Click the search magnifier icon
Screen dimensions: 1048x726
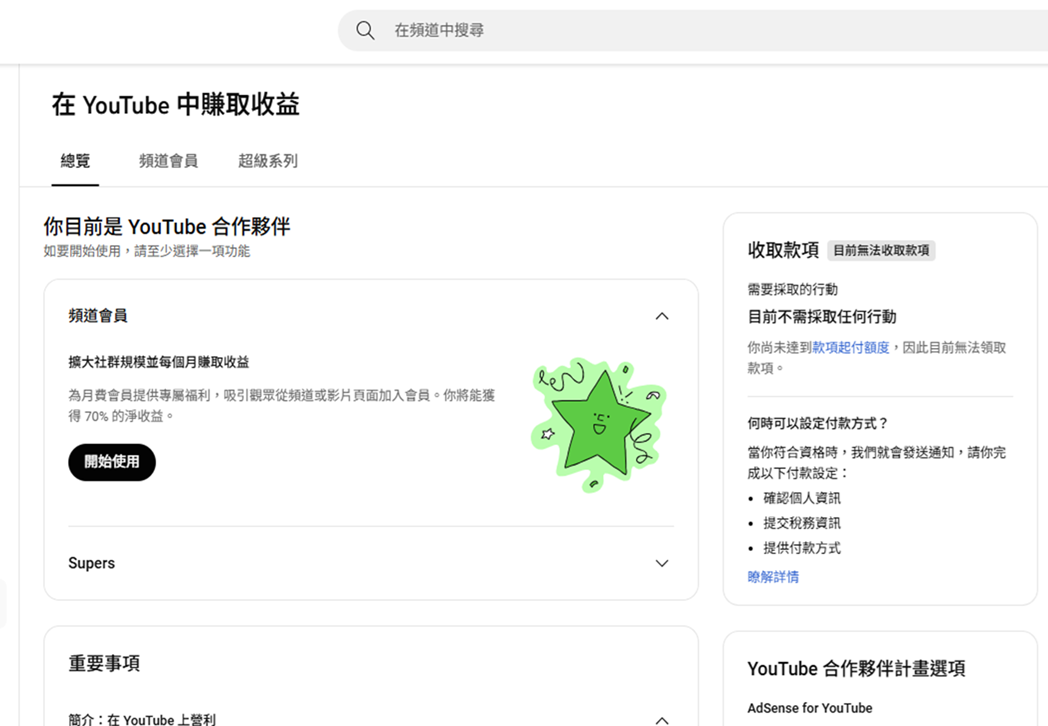pos(365,30)
